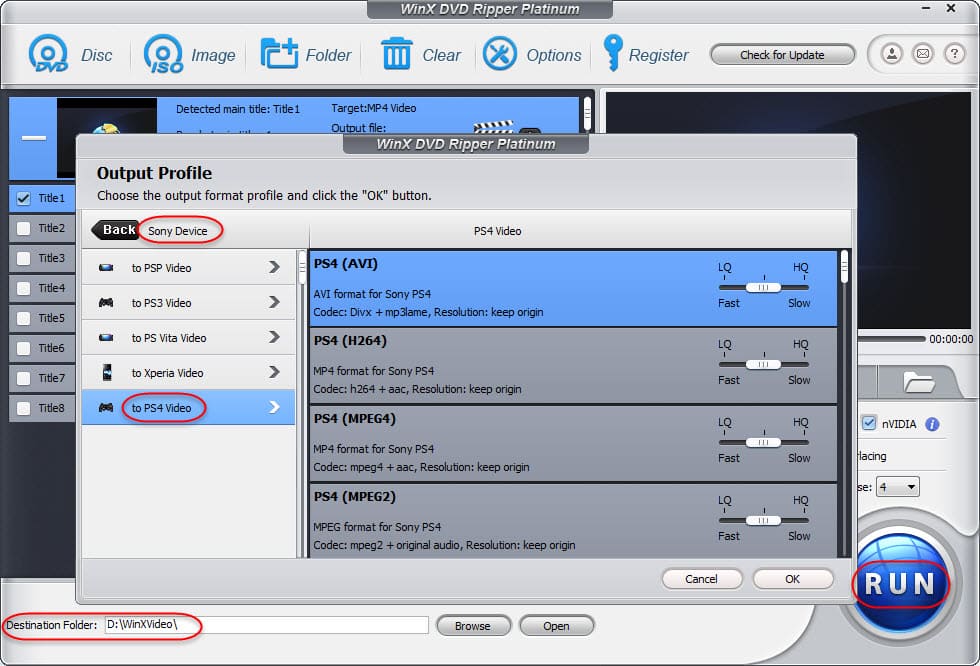
Task: Adjust PS4 (MPEG2) quality slider
Action: [x=764, y=520]
